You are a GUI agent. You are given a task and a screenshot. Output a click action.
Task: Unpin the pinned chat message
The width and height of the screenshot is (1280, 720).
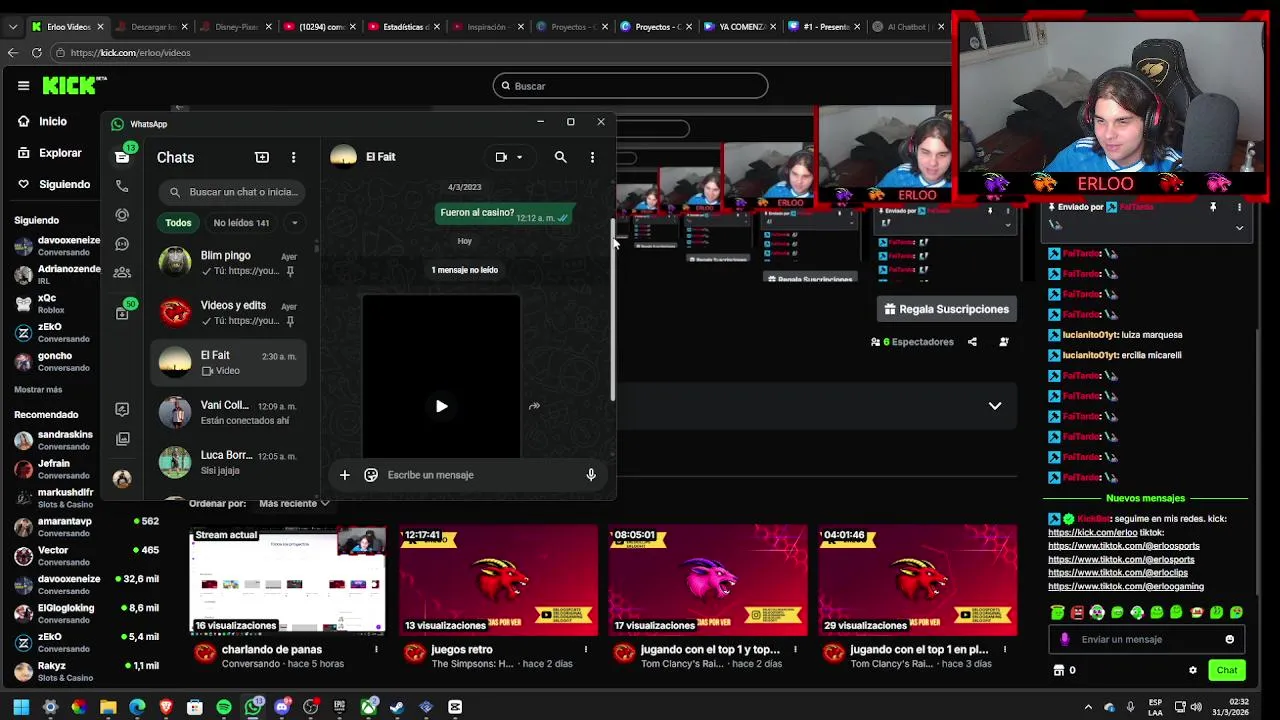[x=1213, y=207]
